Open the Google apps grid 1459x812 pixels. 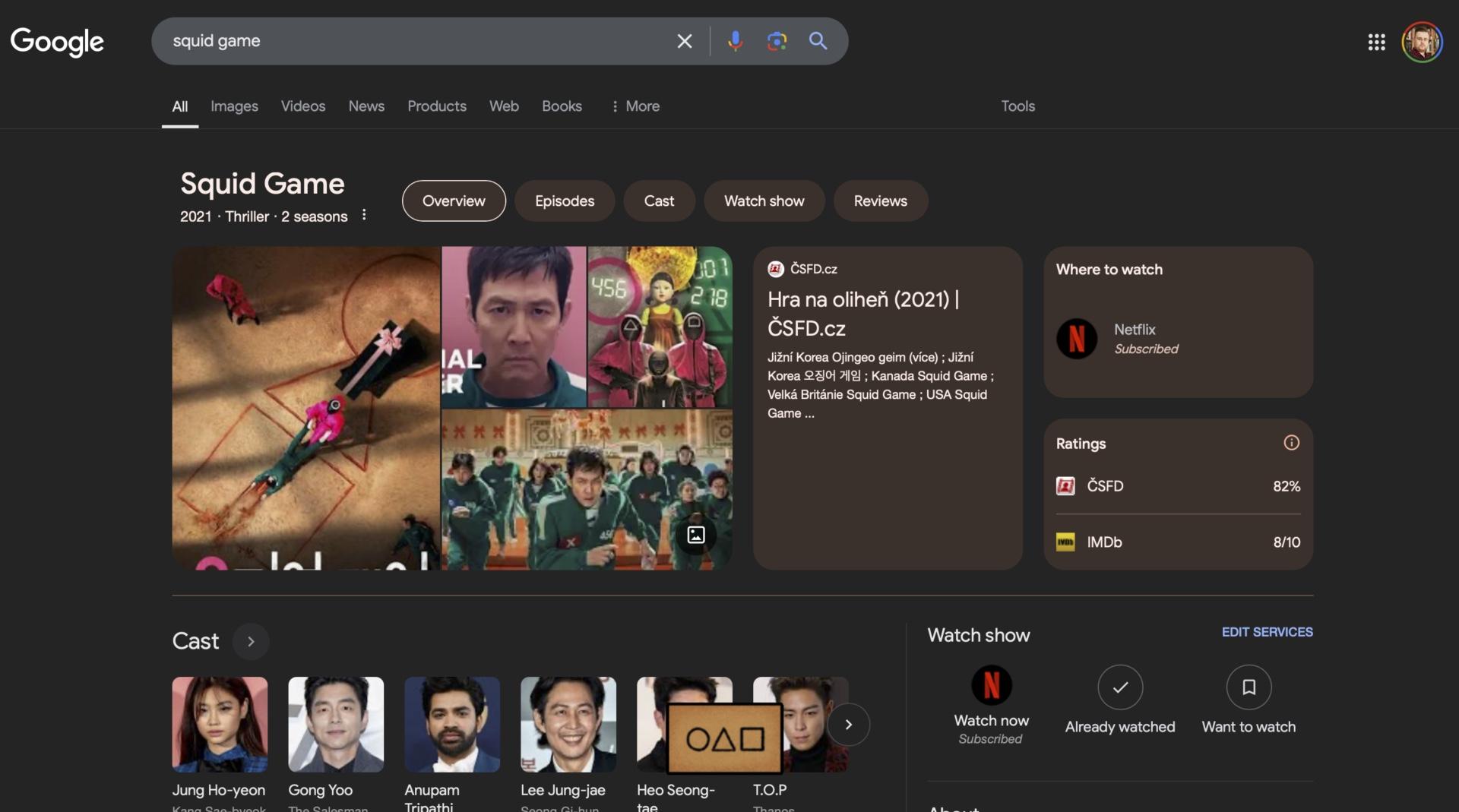tap(1376, 42)
